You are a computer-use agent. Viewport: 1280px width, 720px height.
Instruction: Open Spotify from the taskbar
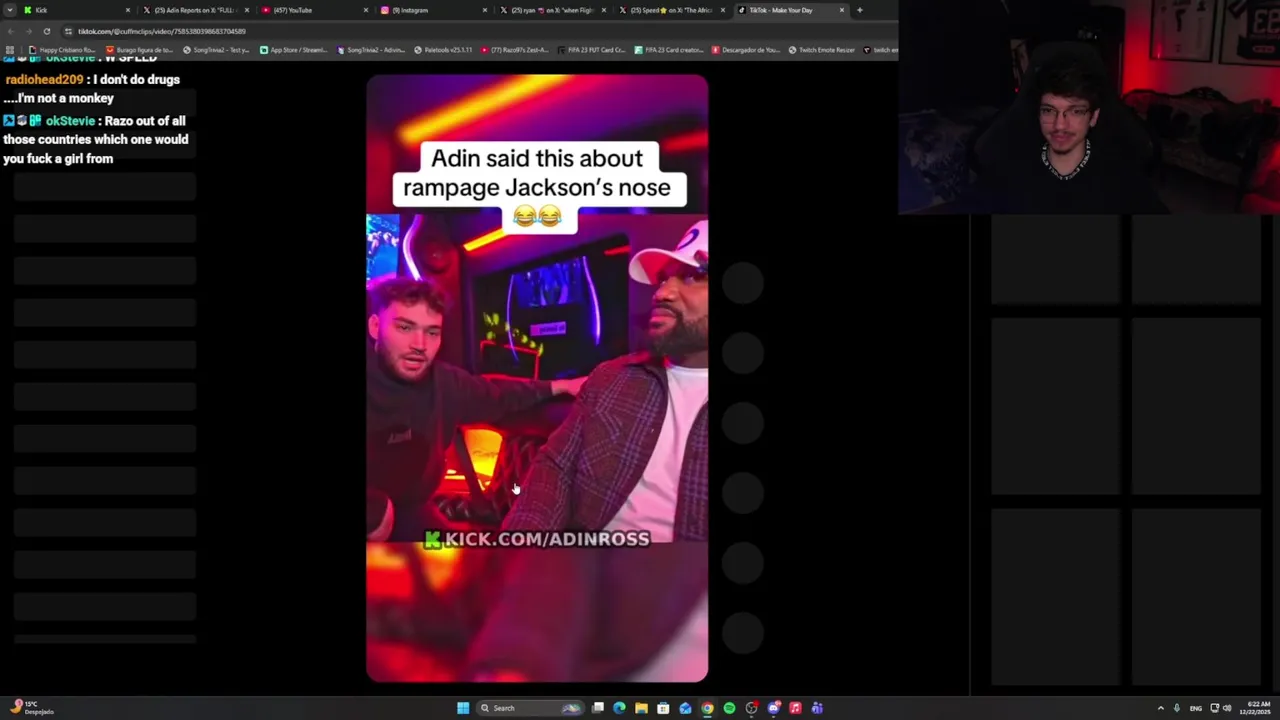tap(729, 708)
